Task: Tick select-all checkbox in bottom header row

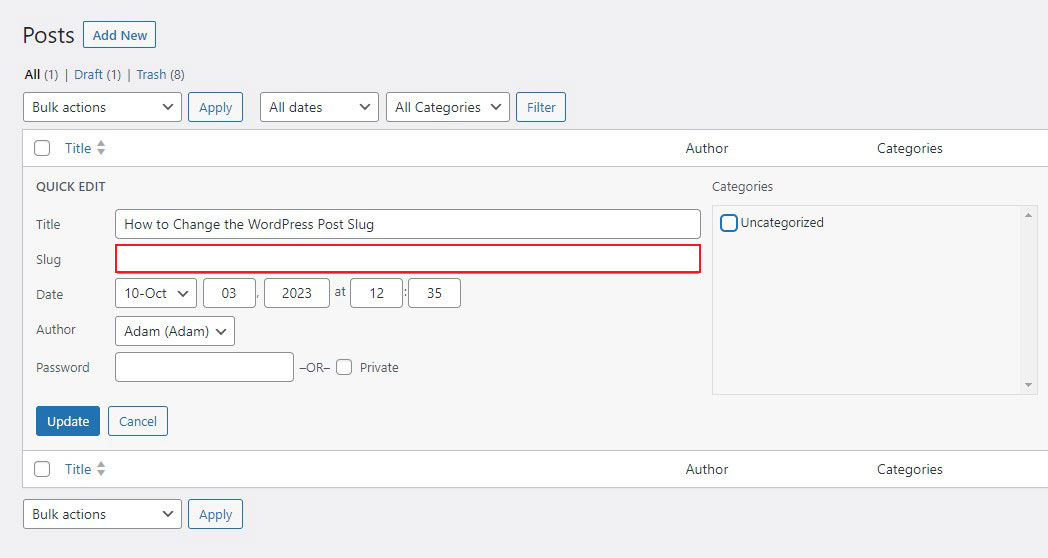Action: tap(42, 469)
